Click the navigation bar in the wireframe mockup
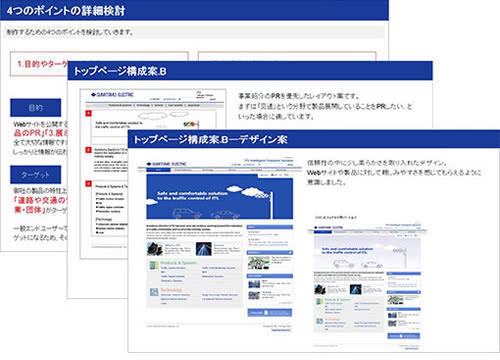This screenshot has height=360, width=500. coord(154,105)
